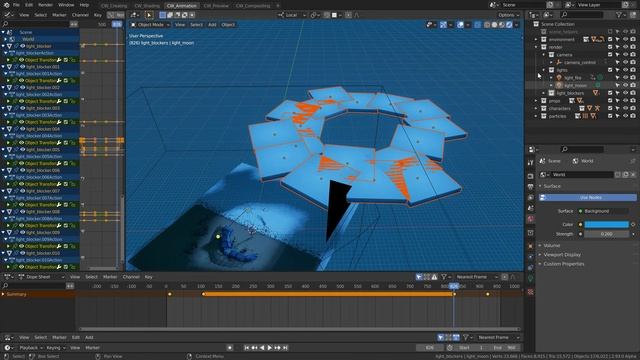Uncheck exclude checkbox of render collection
Screen dimensions: 640x360
(610, 47)
